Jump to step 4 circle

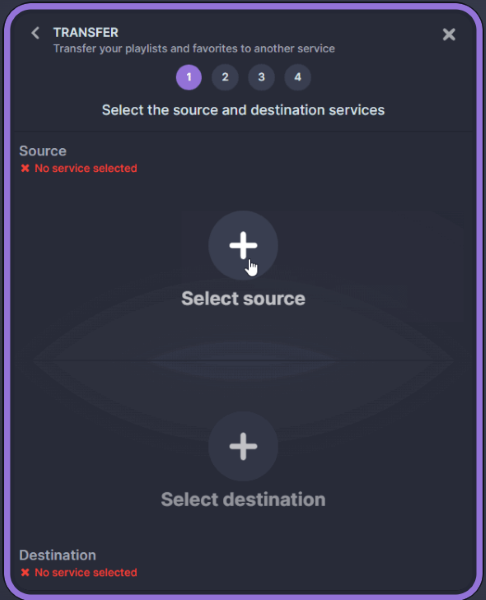(298, 77)
